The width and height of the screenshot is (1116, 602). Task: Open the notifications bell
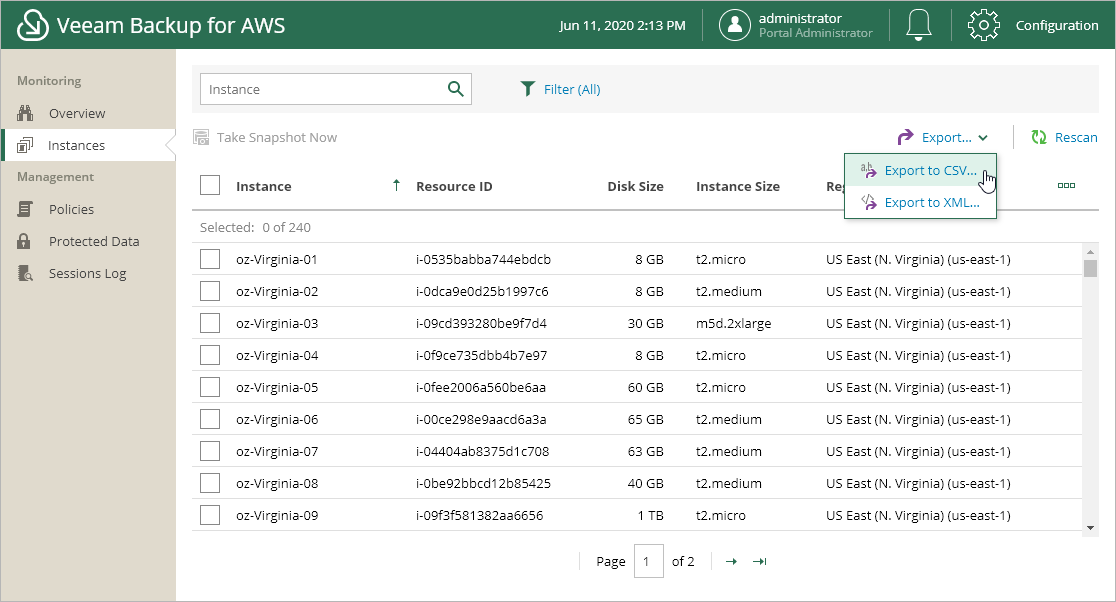918,25
